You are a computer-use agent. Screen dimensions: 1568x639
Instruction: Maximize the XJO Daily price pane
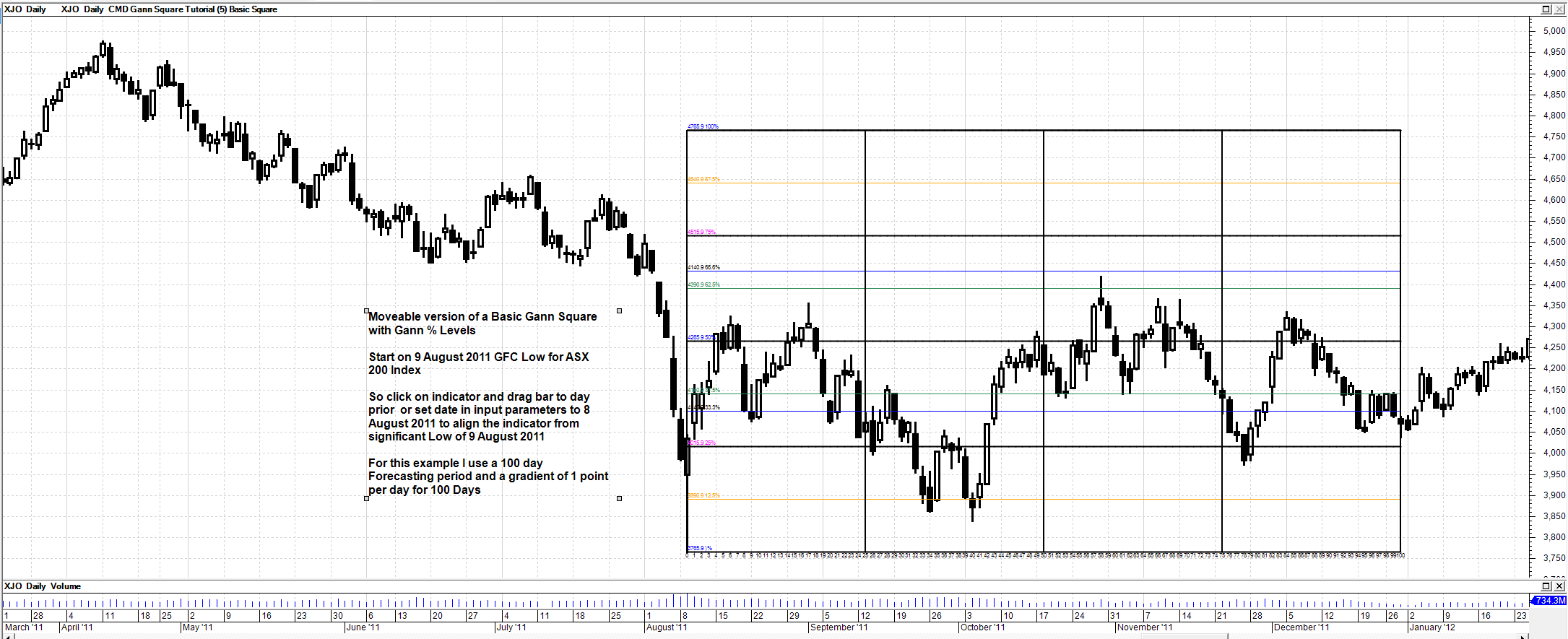pyautogui.click(x=1546, y=9)
